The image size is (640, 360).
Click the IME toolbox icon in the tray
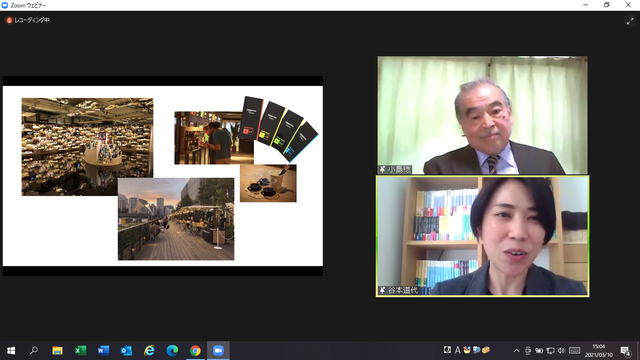[486, 350]
